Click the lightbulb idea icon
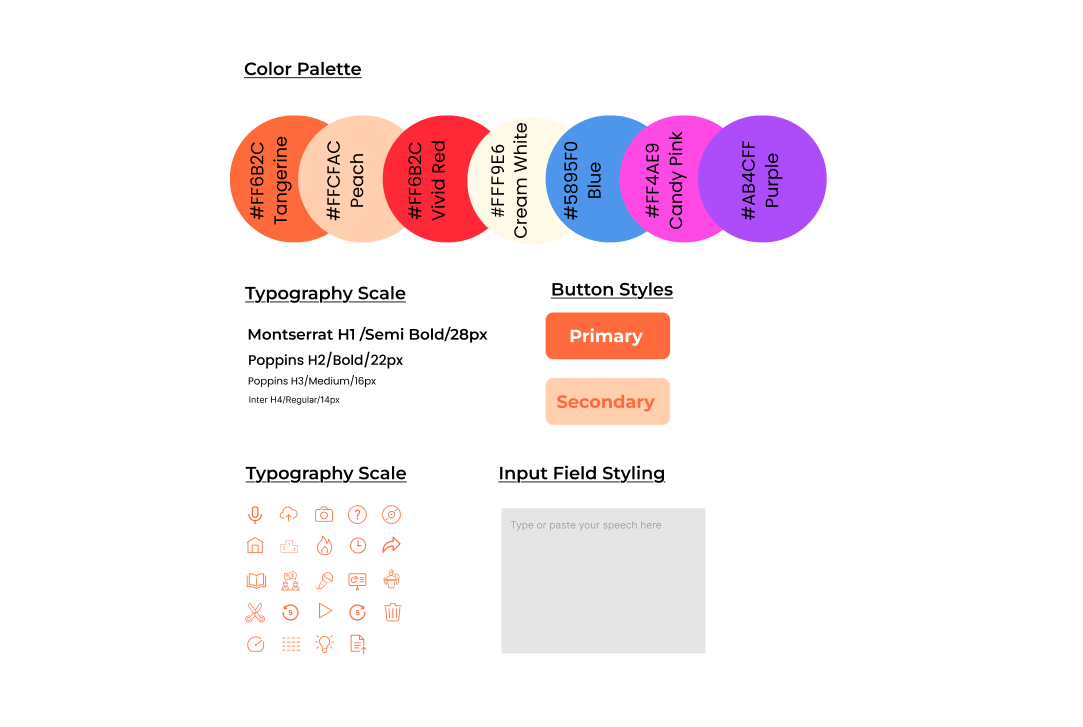This screenshot has width=1083, height=727. coord(324,644)
